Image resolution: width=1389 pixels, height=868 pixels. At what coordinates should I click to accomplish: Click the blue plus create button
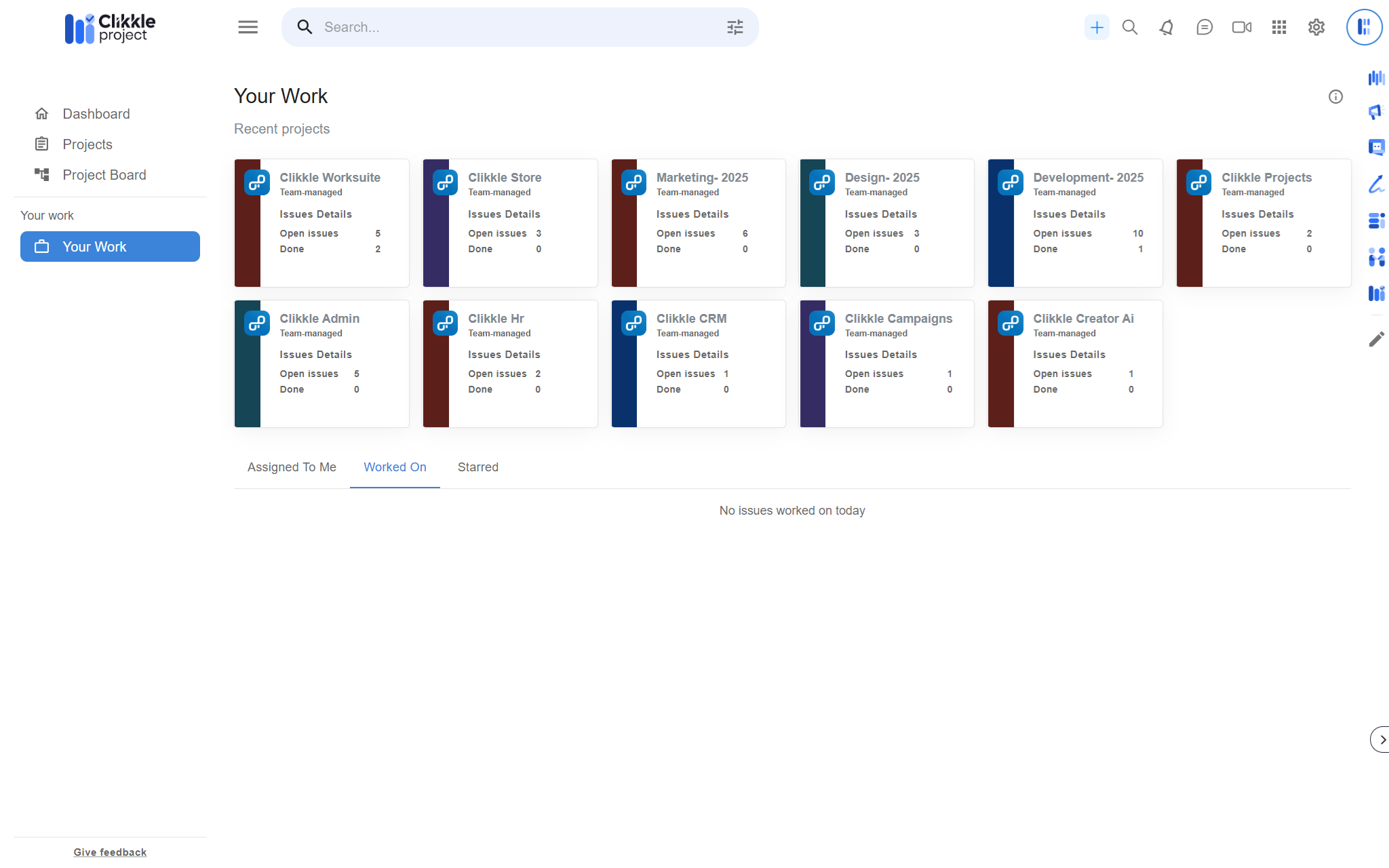(x=1096, y=27)
